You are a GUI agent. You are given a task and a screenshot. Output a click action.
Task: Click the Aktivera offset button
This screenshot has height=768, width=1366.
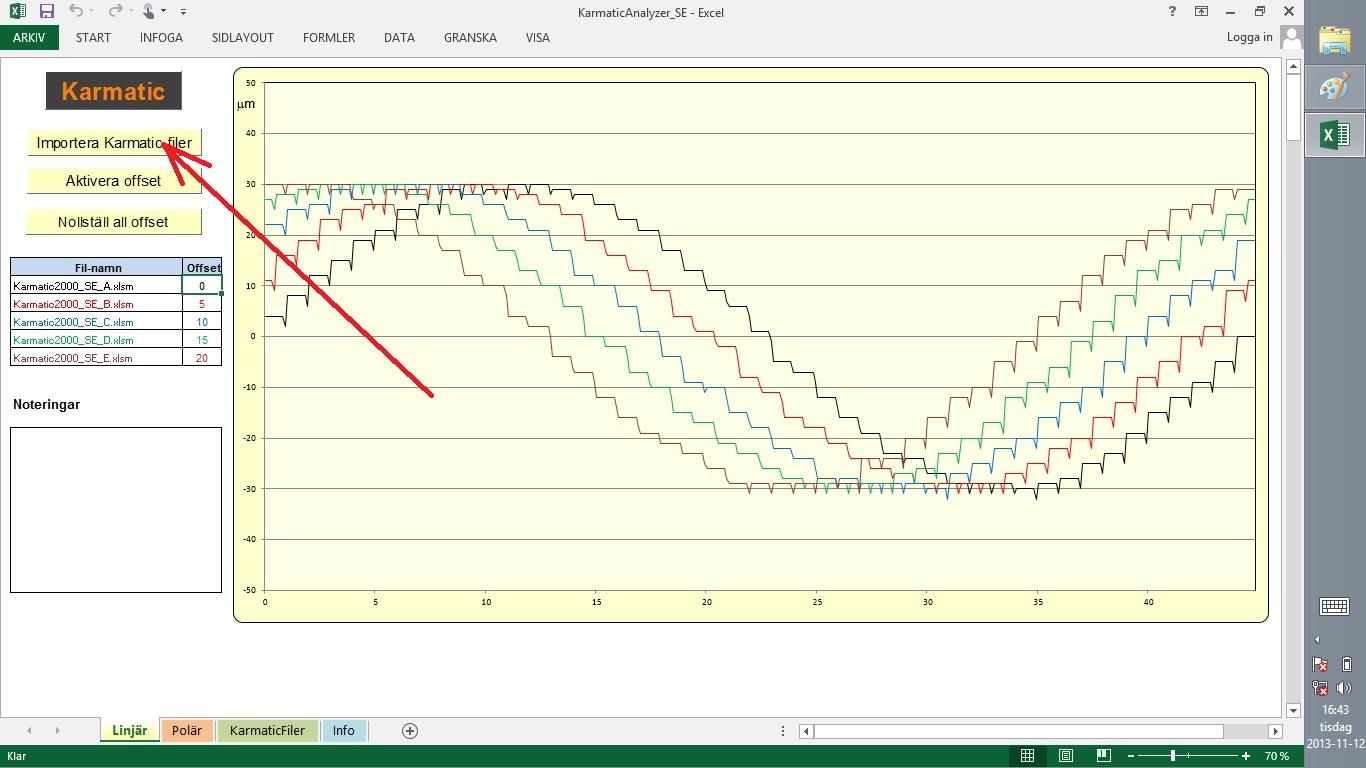(114, 181)
